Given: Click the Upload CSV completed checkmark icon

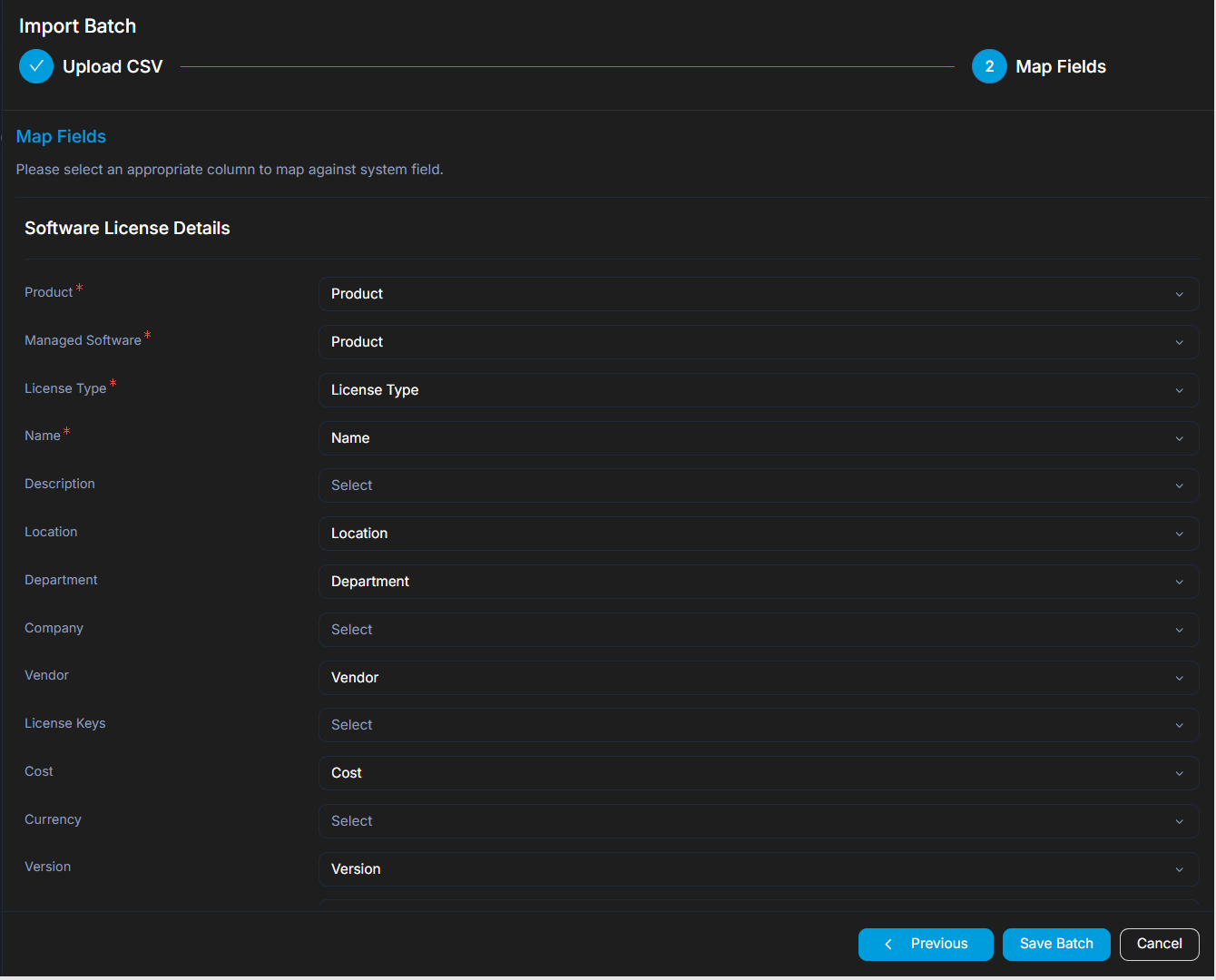Looking at the screenshot, I should 36,66.
